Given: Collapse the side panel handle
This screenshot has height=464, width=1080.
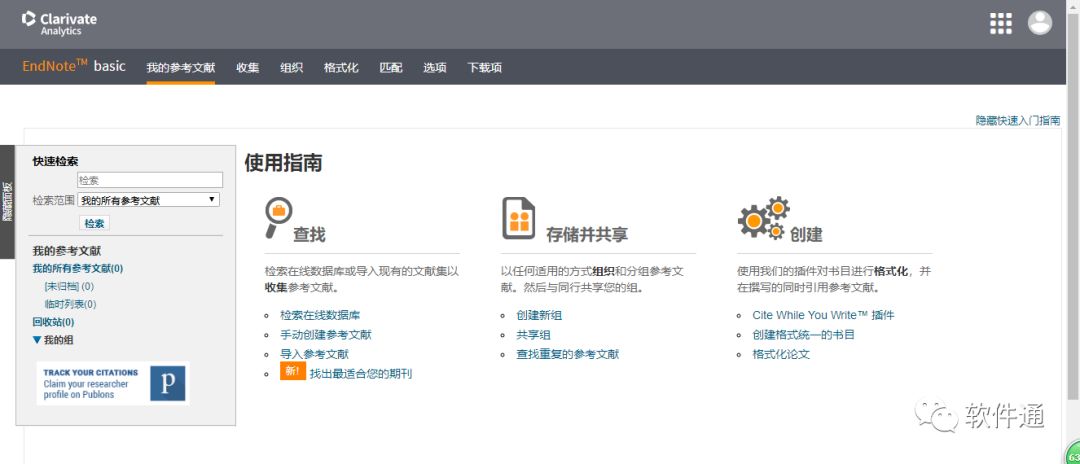Looking at the screenshot, I should (x=7, y=202).
